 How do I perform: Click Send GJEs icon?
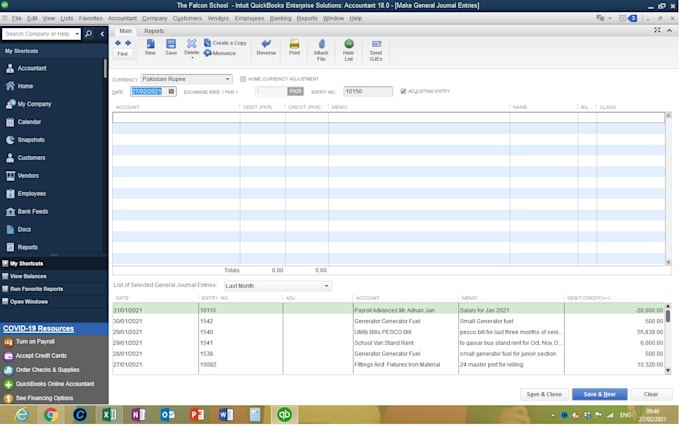pyautogui.click(x=376, y=50)
